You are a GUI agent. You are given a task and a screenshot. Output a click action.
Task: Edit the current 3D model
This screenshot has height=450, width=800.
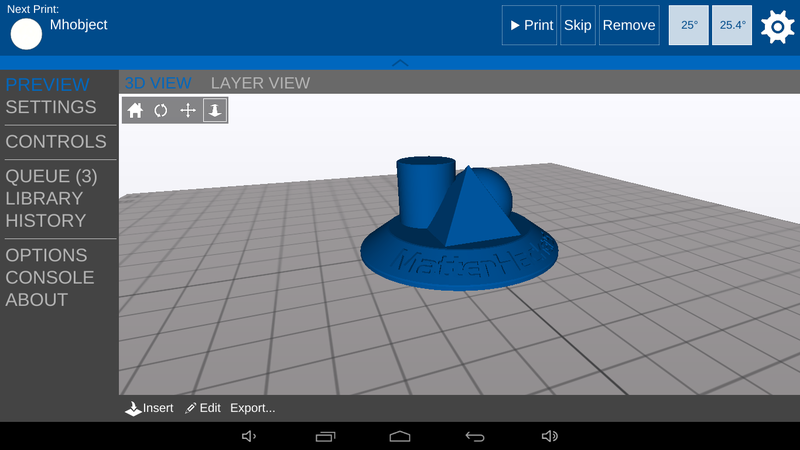(x=203, y=408)
